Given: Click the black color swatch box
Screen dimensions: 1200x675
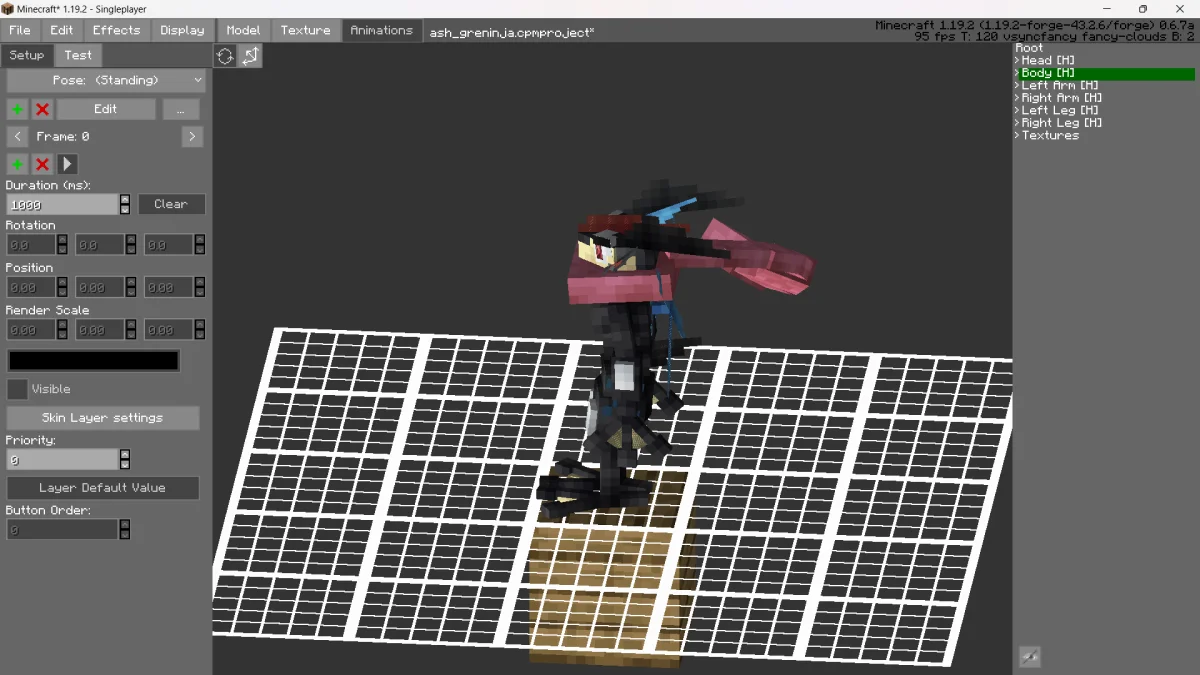Looking at the screenshot, I should [94, 361].
